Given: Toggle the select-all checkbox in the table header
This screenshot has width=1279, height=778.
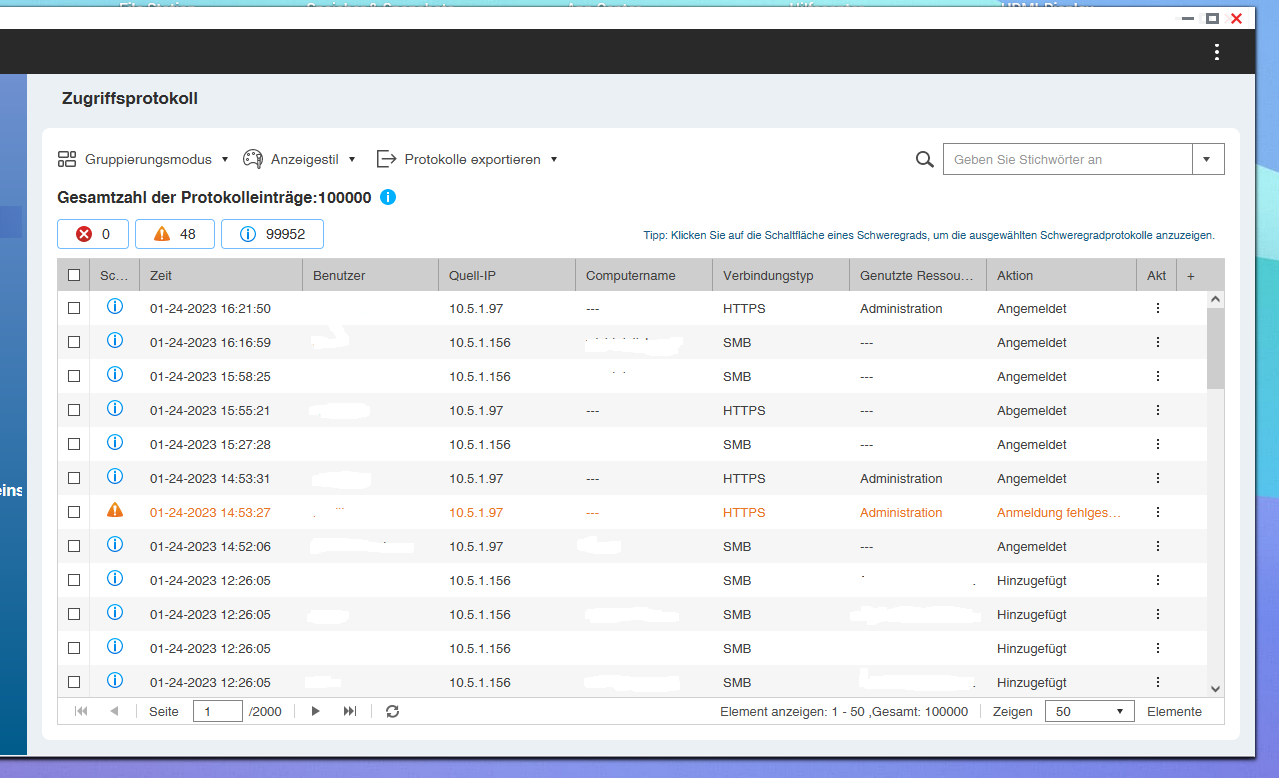Looking at the screenshot, I should (74, 275).
